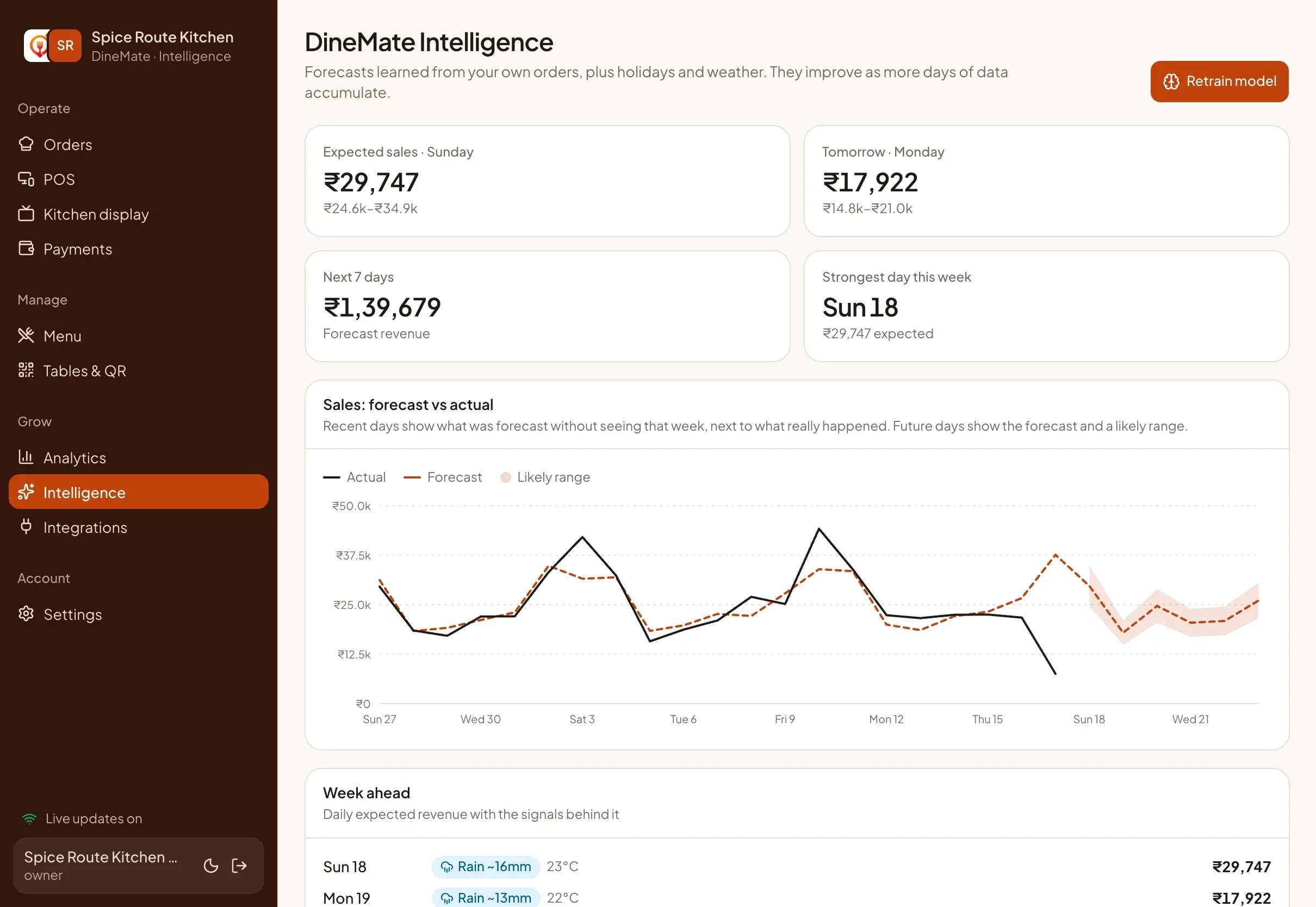Click the Integrations plug icon
The height and width of the screenshot is (907, 1316).
click(26, 526)
